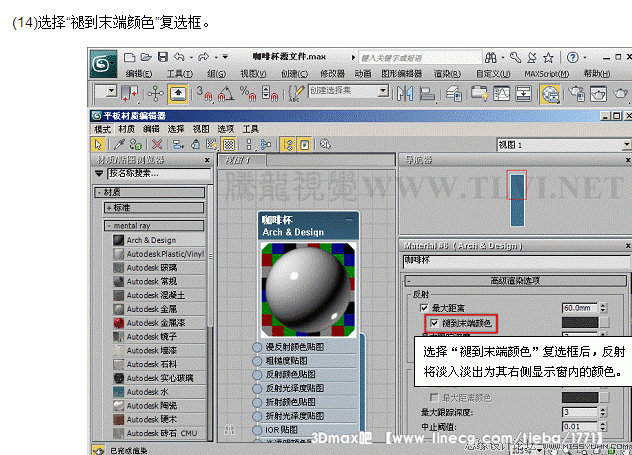Click the 粗糙度贴图 input socket circle

pyautogui.click(x=258, y=361)
